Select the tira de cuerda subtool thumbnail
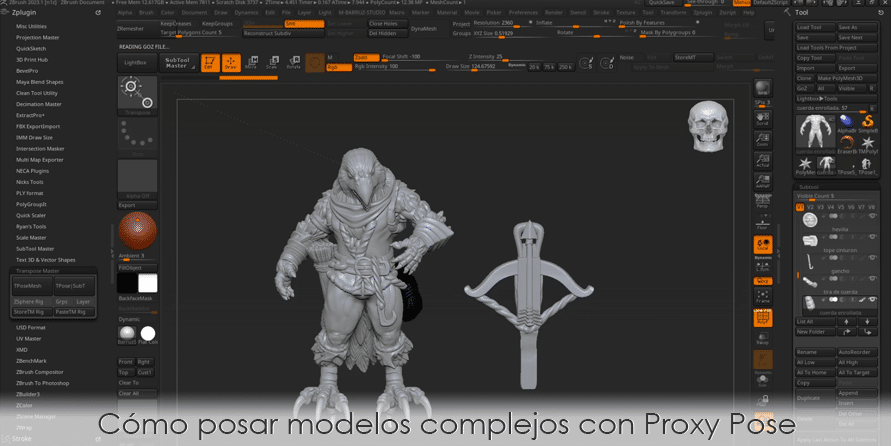The width and height of the screenshot is (891, 446). (x=810, y=282)
